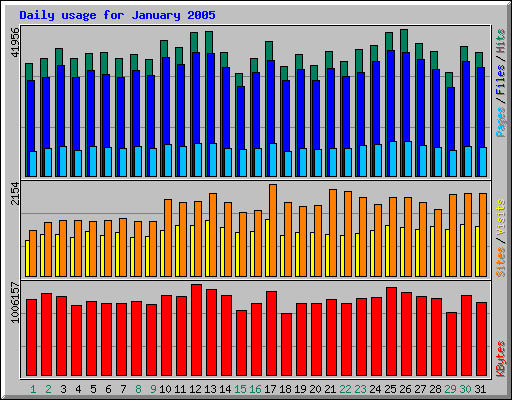Click the 'Pages' legend label
The width and height of the screenshot is (512, 400).
[501, 122]
